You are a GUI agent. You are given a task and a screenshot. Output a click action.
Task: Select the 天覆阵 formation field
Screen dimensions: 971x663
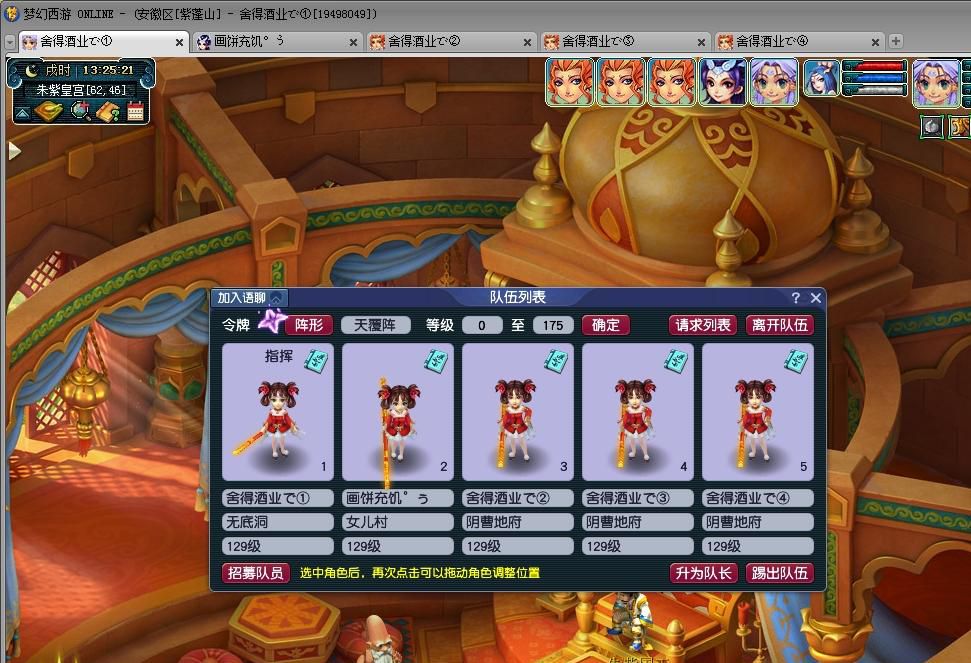coord(375,325)
